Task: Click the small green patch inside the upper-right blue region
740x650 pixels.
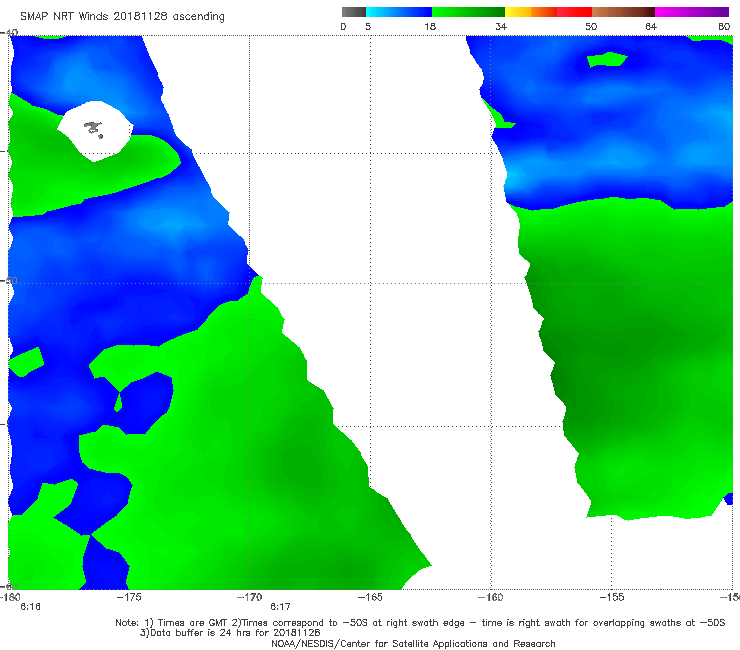Action: pyautogui.click(x=607, y=59)
